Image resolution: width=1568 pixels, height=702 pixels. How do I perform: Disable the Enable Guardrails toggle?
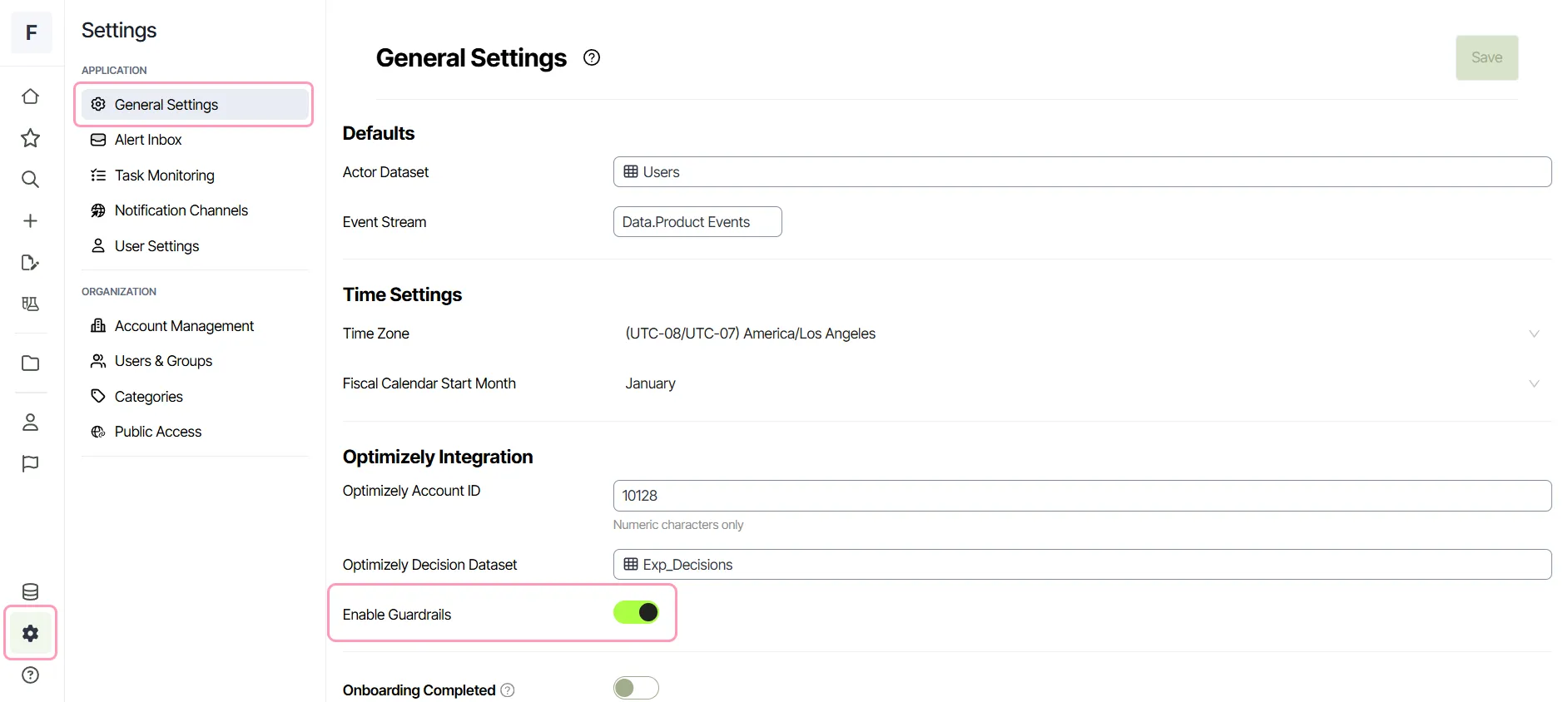(636, 613)
